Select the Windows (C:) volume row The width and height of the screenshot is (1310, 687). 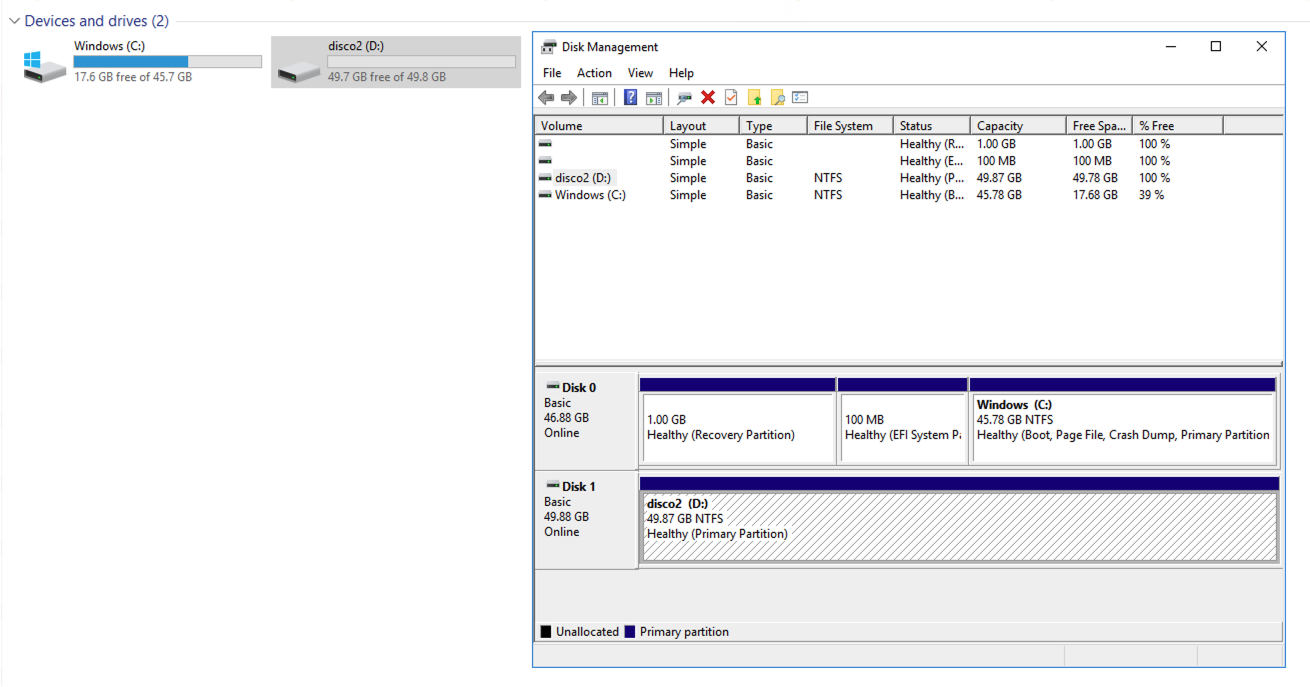point(590,195)
